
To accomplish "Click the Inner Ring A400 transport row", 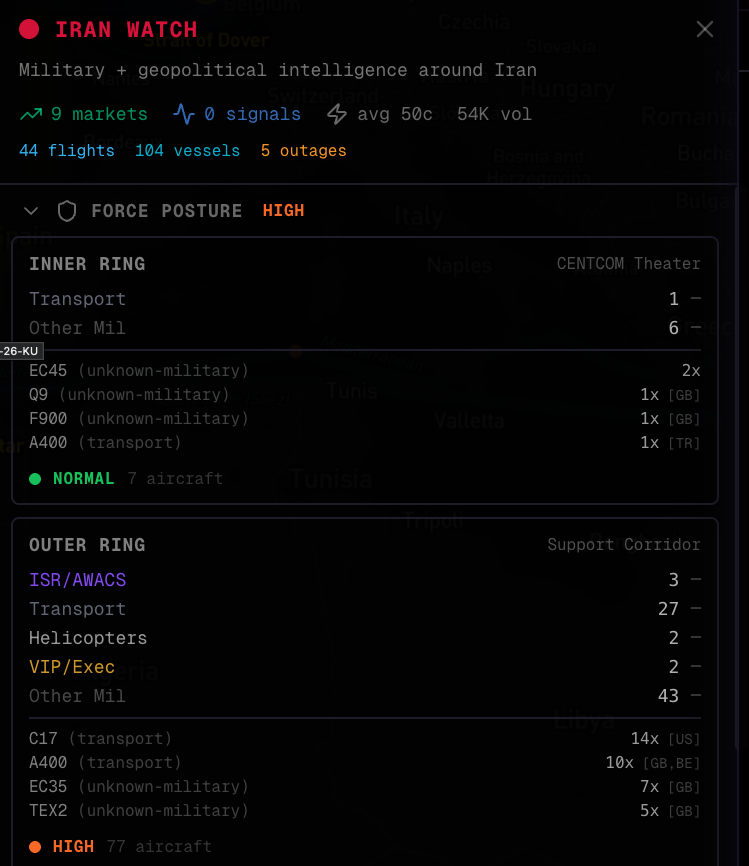I will (x=365, y=443).
